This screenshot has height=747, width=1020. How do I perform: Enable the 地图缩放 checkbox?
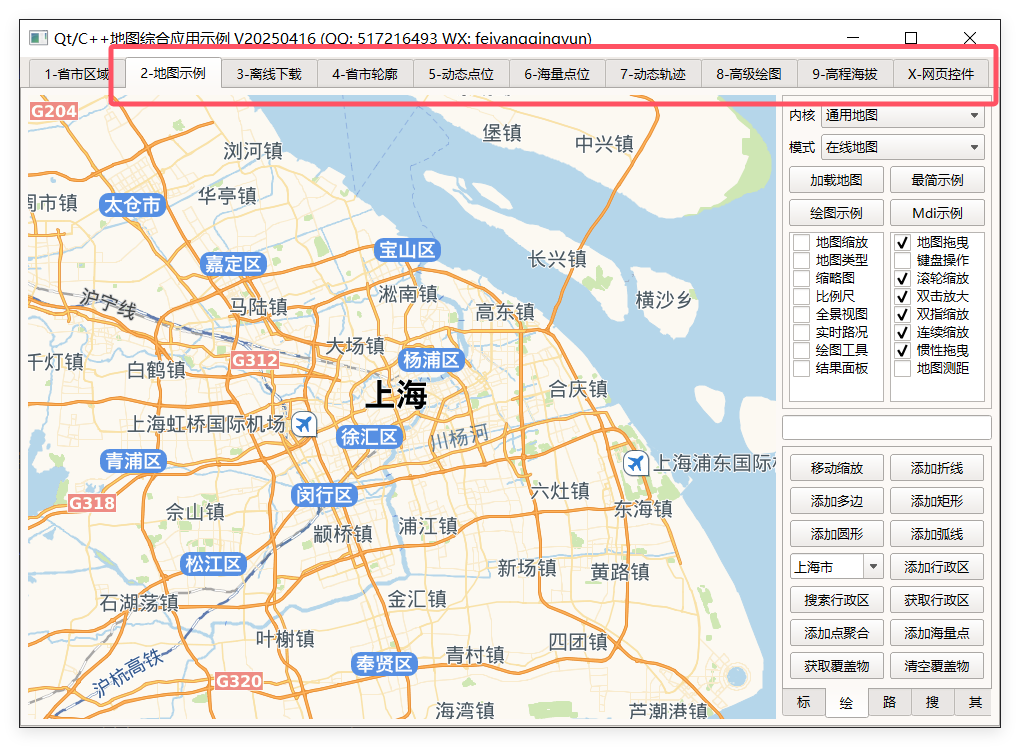coord(802,242)
